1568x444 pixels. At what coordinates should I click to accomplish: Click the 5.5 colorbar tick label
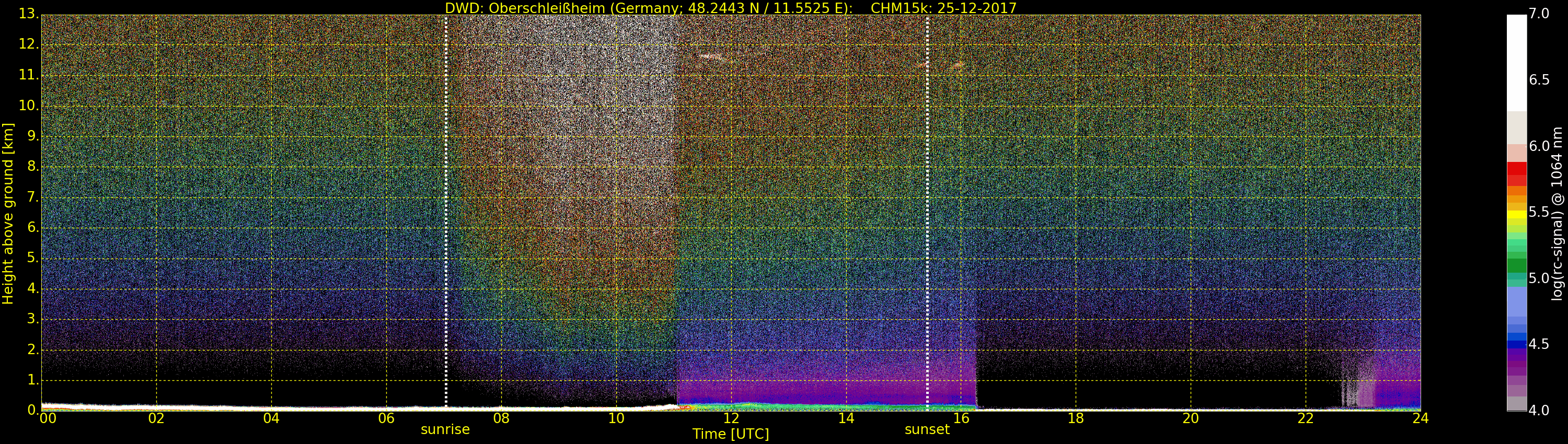(1539, 212)
